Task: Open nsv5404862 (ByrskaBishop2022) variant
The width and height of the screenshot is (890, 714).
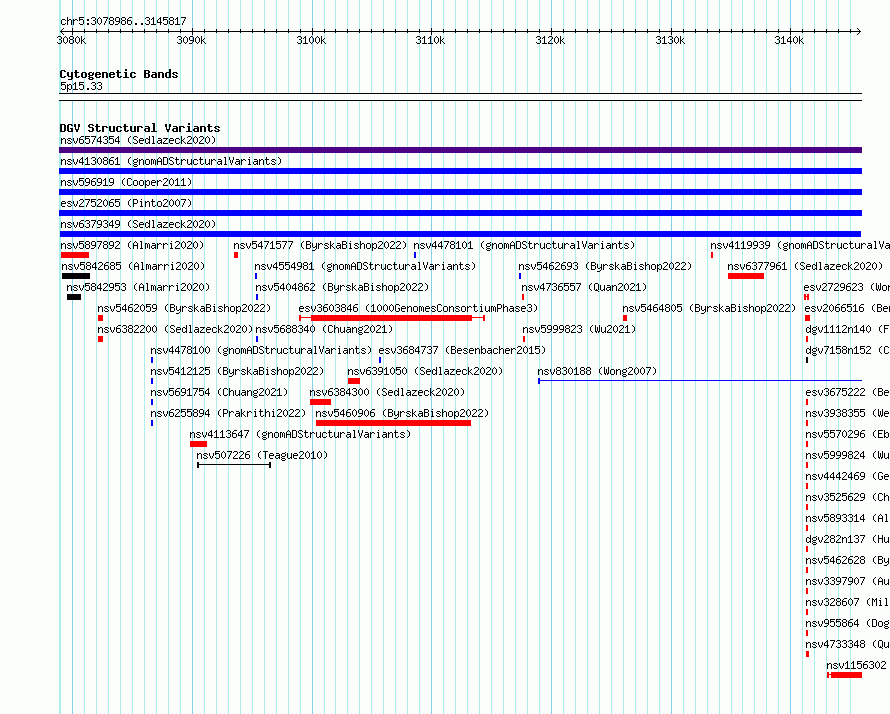Action: tap(342, 287)
